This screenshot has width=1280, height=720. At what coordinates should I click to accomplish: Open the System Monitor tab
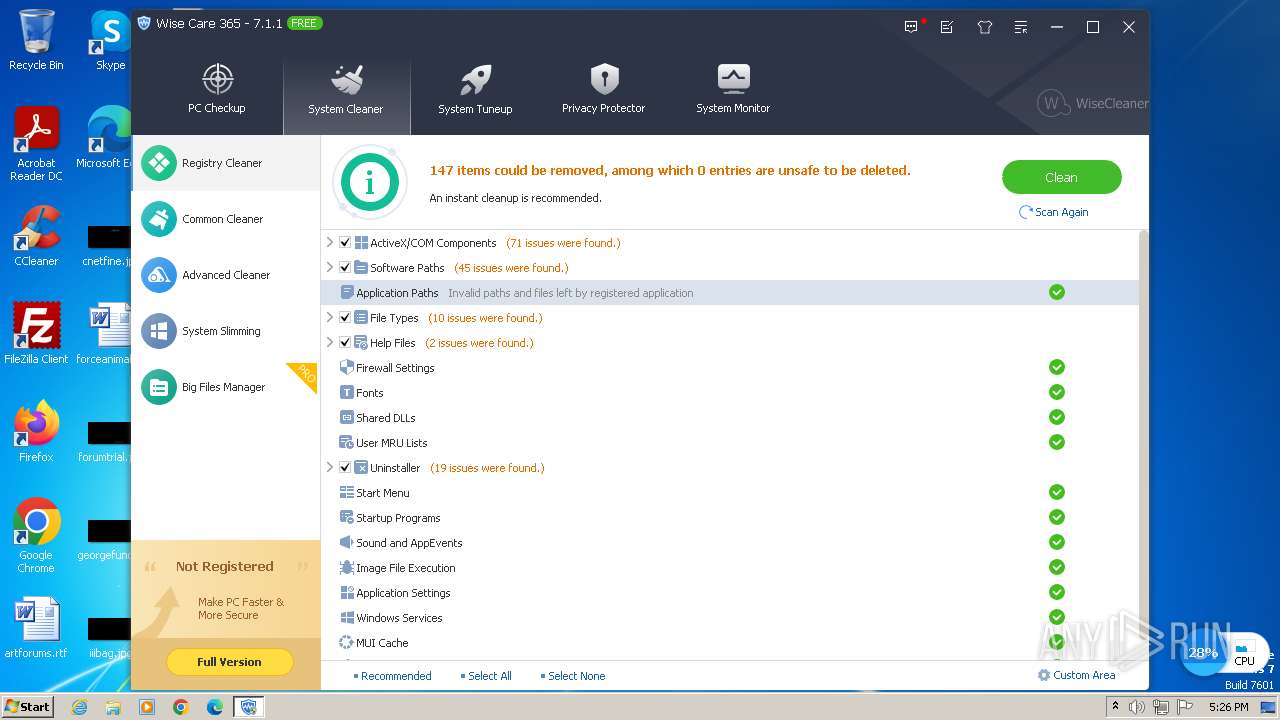click(x=733, y=90)
